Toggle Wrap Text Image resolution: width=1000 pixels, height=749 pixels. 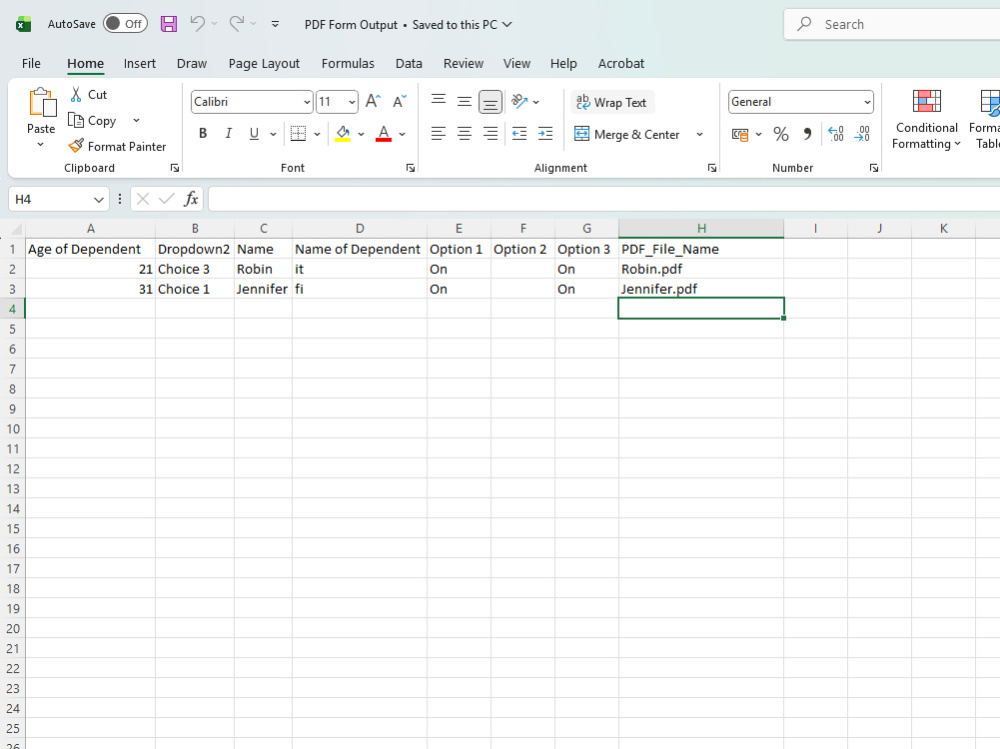[612, 102]
